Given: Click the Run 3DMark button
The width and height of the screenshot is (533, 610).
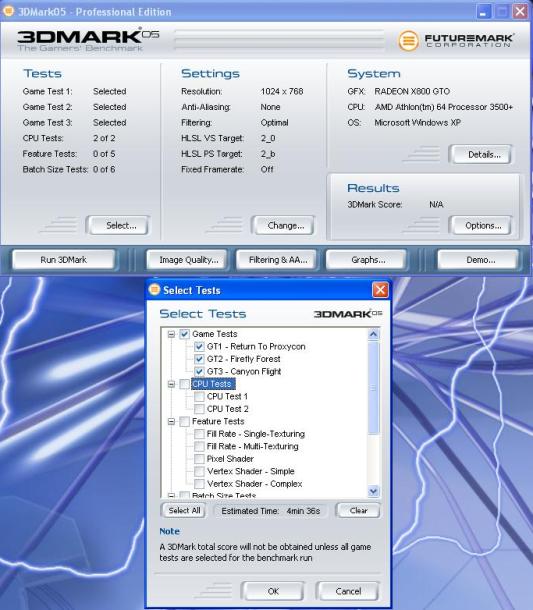Looking at the screenshot, I should coord(64,259).
